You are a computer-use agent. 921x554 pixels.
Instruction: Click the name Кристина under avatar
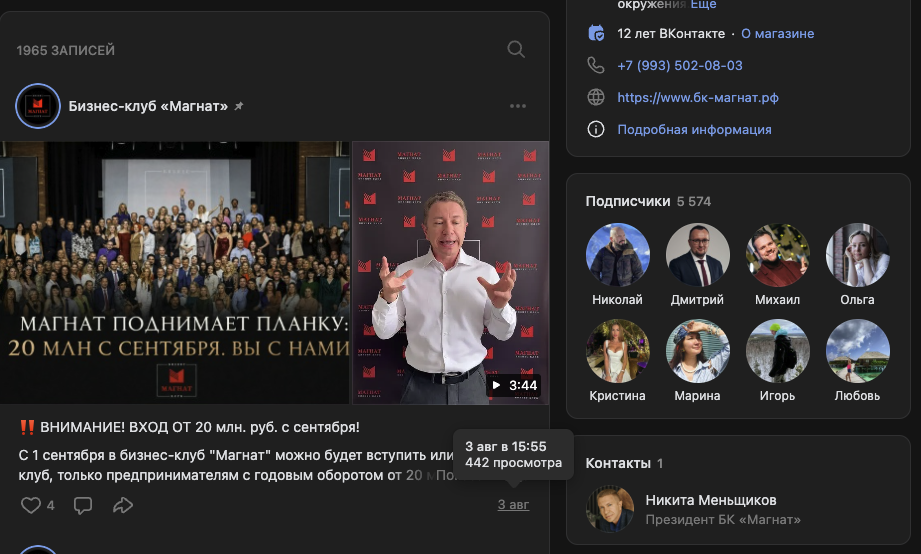pyautogui.click(x=617, y=396)
